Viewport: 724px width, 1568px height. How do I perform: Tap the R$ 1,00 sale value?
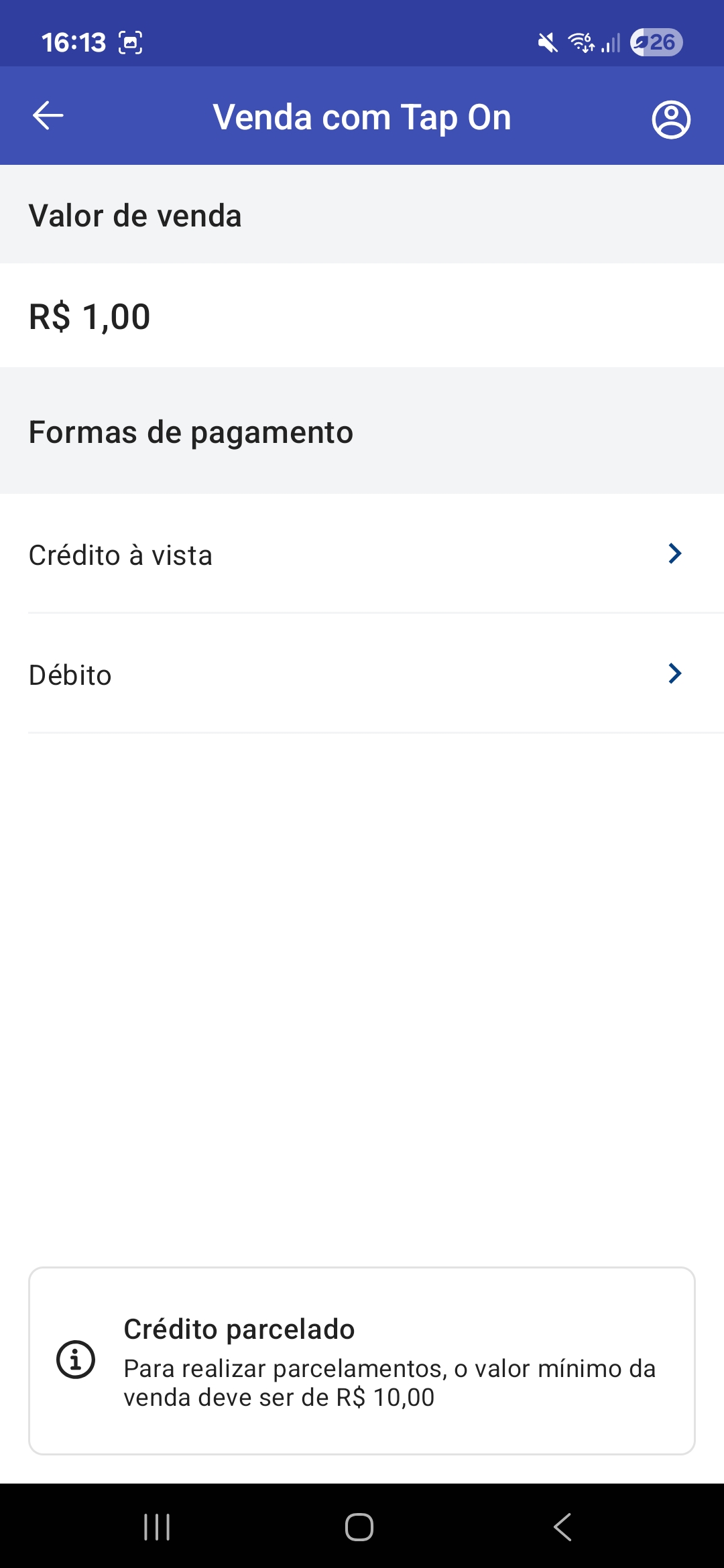coord(90,316)
